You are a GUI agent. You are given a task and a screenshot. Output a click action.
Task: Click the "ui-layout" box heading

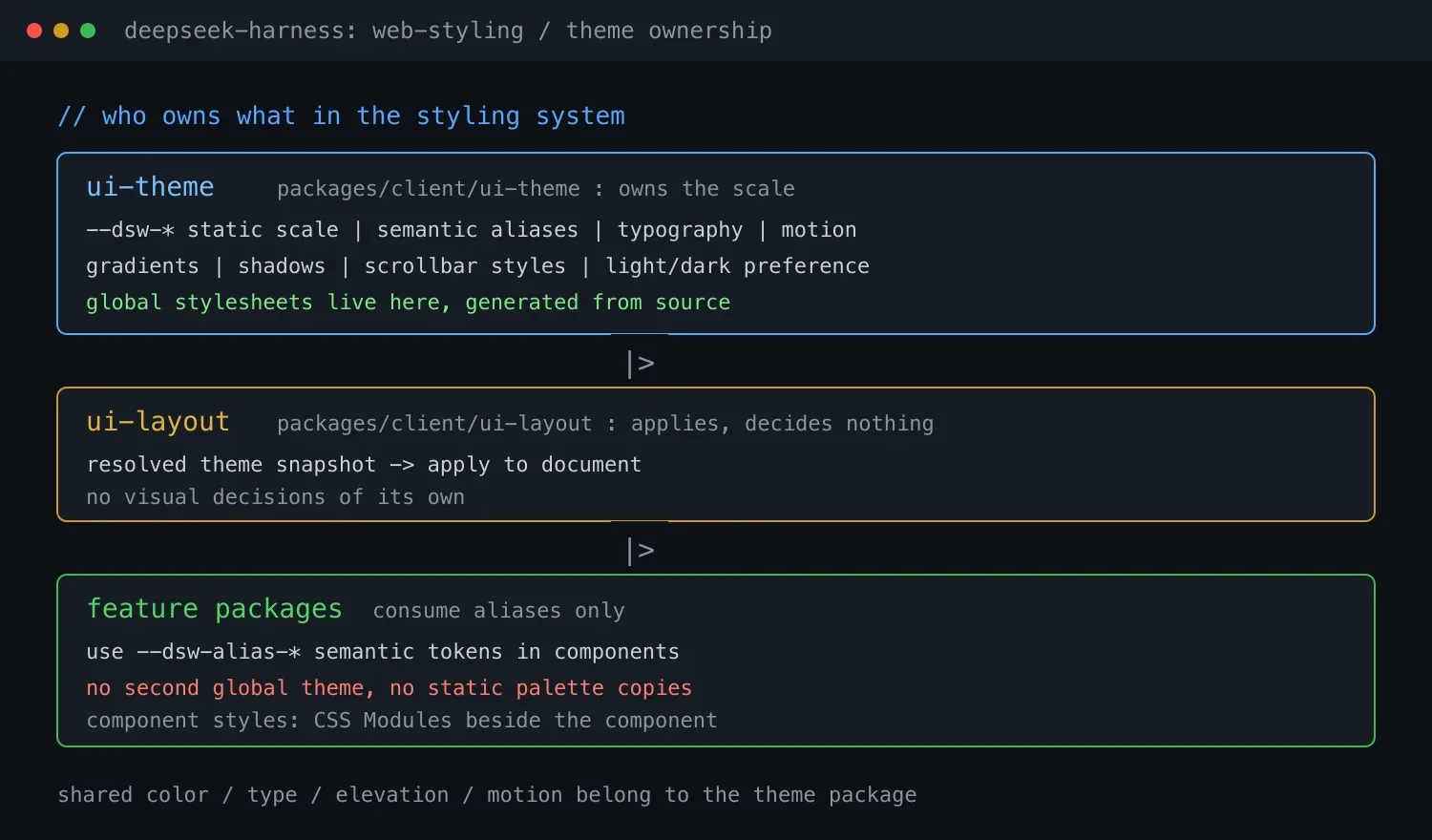coord(158,422)
